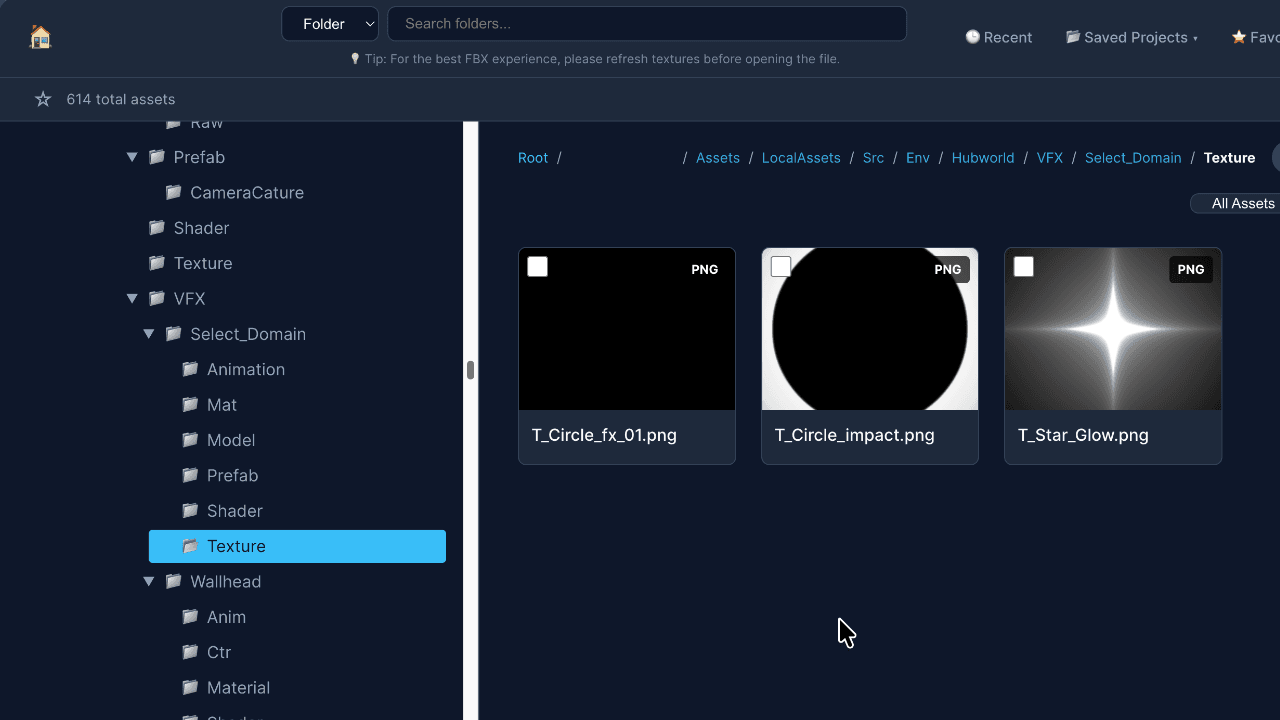Image resolution: width=1280 pixels, height=720 pixels.
Task: Check the T_Star_Glow.png selection checkbox
Action: [x=1023, y=266]
